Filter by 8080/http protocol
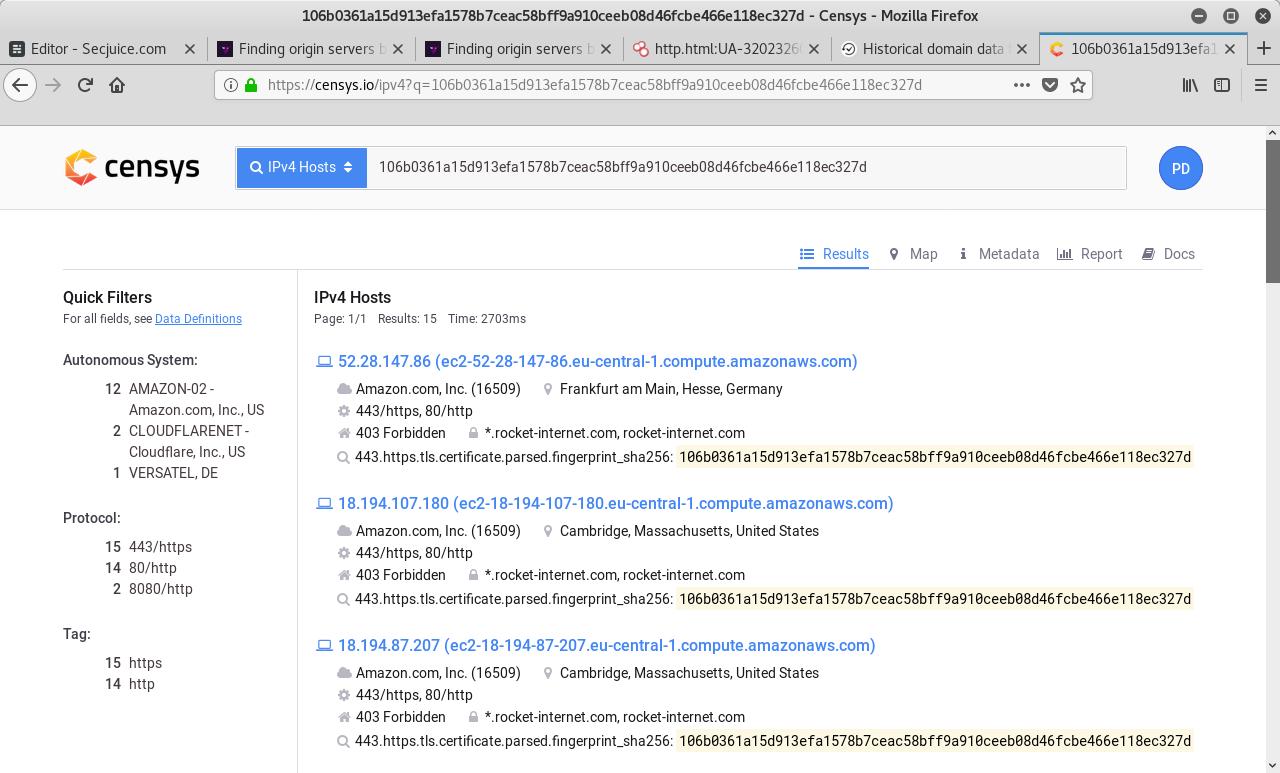This screenshot has height=773, width=1280. pyautogui.click(x=160, y=589)
